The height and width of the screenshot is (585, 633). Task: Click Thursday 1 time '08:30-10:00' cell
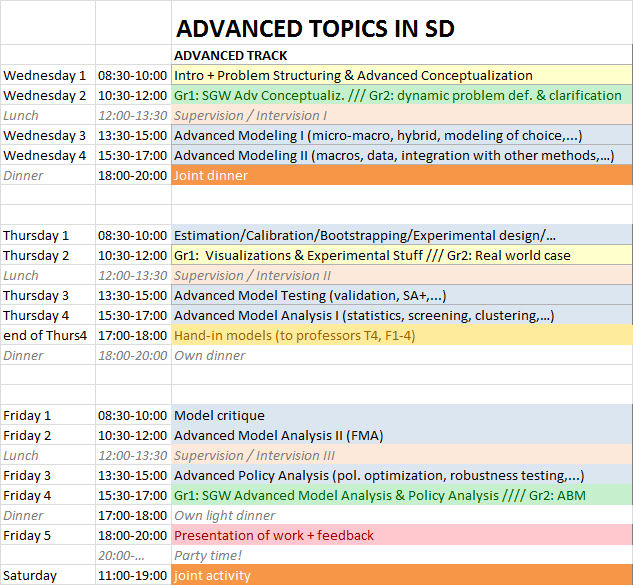coord(133,235)
